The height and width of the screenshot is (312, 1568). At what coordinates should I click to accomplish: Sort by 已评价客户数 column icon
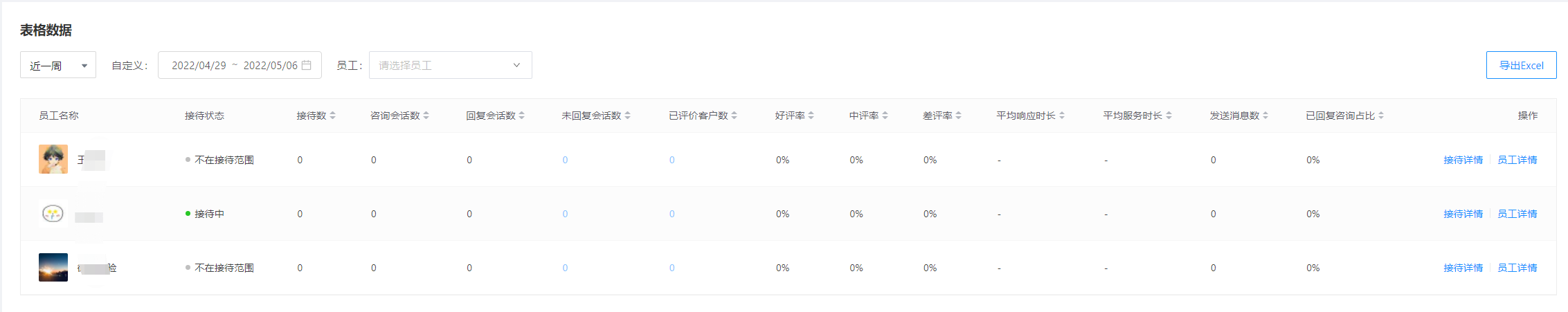tap(735, 116)
